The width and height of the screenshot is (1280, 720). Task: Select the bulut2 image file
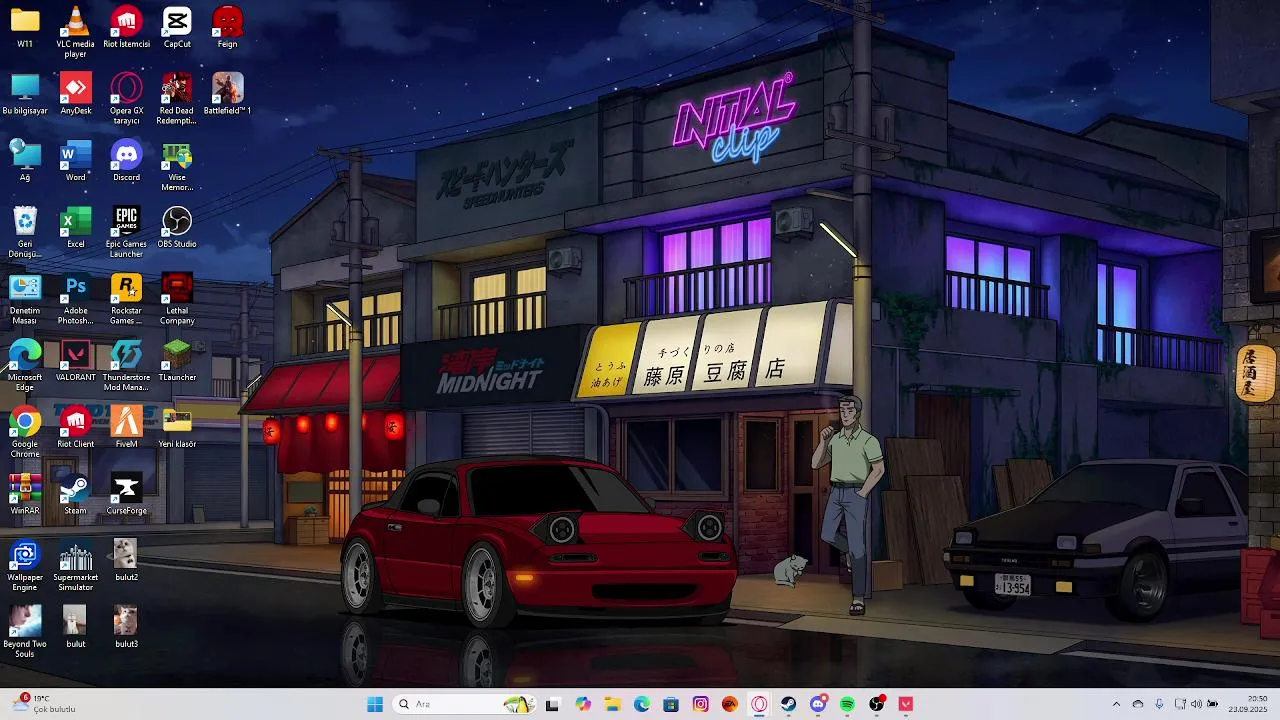(x=126, y=560)
